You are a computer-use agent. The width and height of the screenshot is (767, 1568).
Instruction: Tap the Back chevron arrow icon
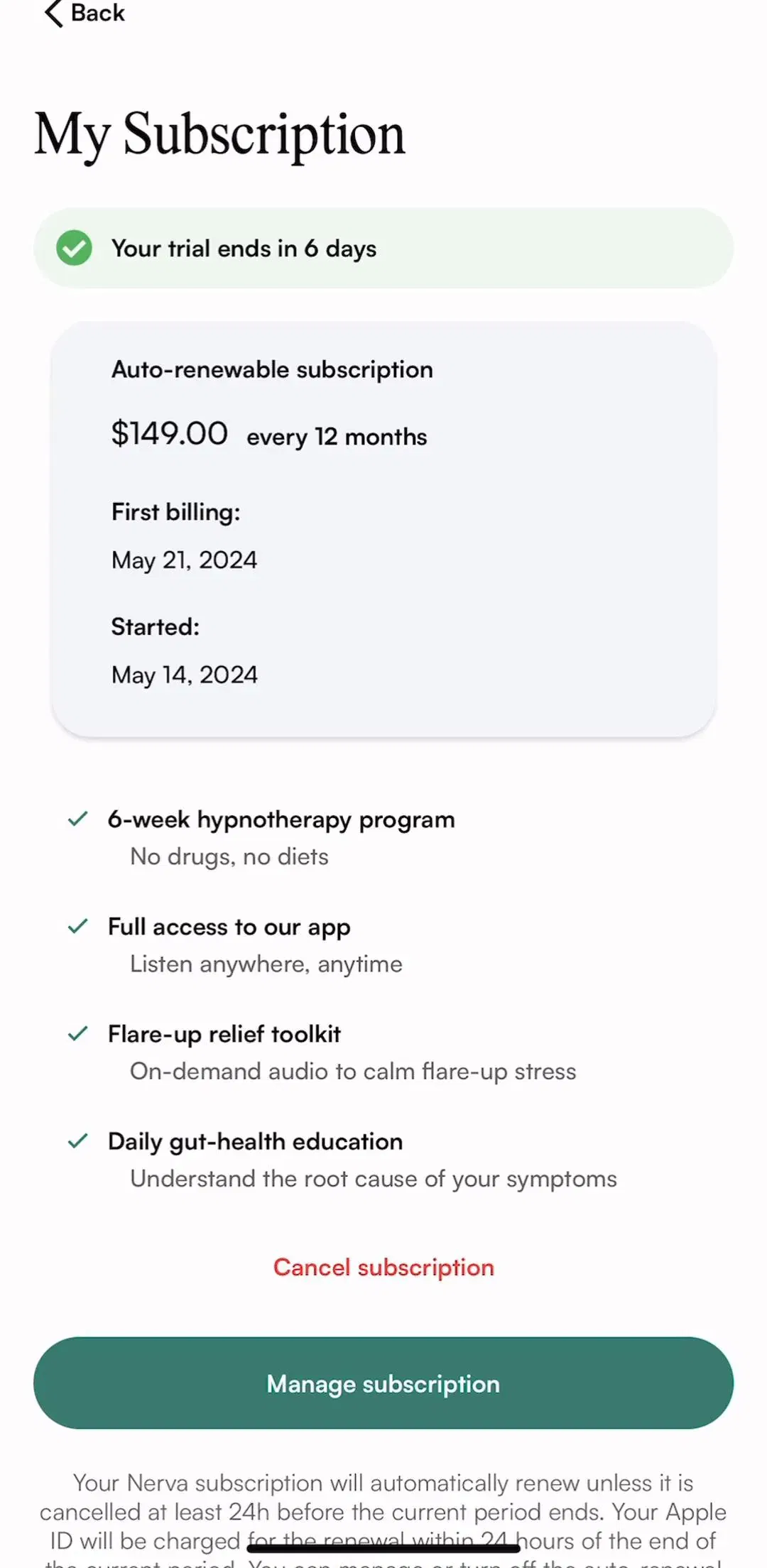click(54, 13)
